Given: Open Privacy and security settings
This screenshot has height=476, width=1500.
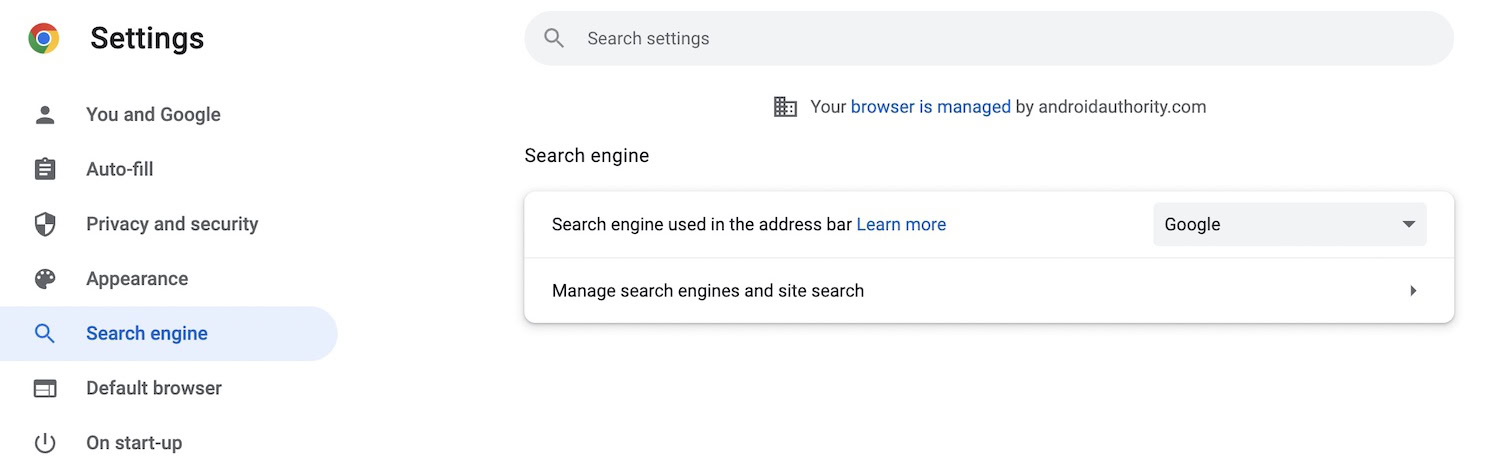Looking at the screenshot, I should coord(172,224).
